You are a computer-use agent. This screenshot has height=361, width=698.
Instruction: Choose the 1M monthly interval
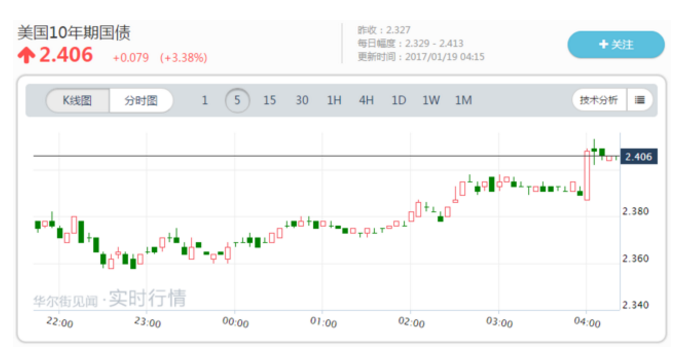(x=463, y=100)
